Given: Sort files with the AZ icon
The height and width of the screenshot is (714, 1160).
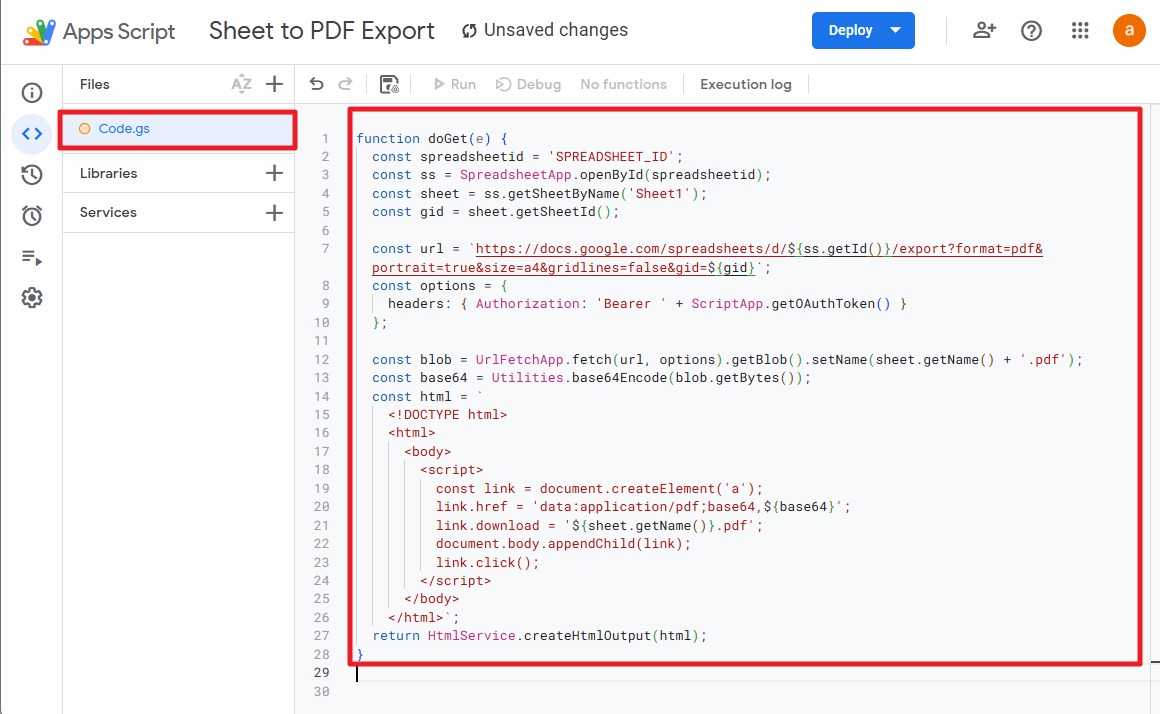Looking at the screenshot, I should [x=241, y=84].
